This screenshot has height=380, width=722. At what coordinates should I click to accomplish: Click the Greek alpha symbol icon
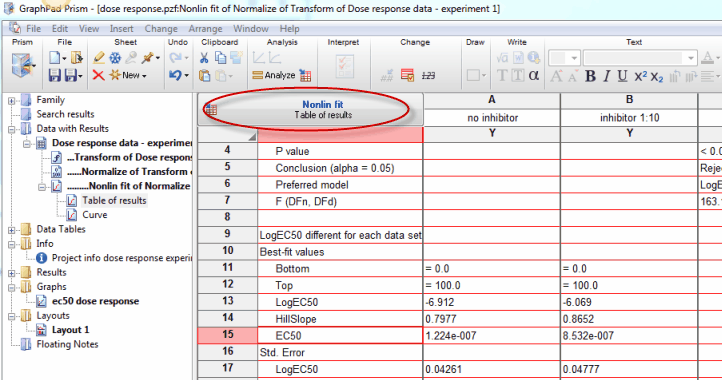coord(534,75)
